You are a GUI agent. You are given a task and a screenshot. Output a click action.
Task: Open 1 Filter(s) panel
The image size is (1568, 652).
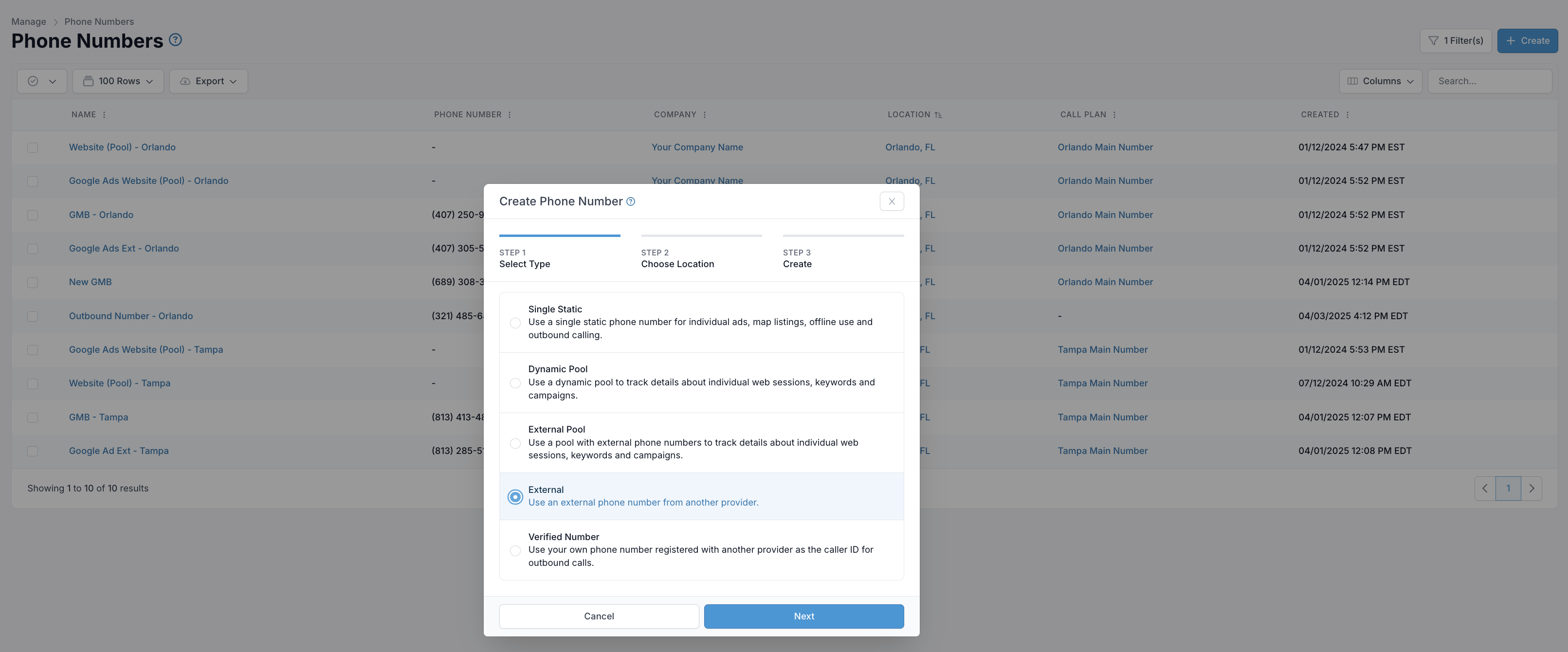[x=1456, y=41]
